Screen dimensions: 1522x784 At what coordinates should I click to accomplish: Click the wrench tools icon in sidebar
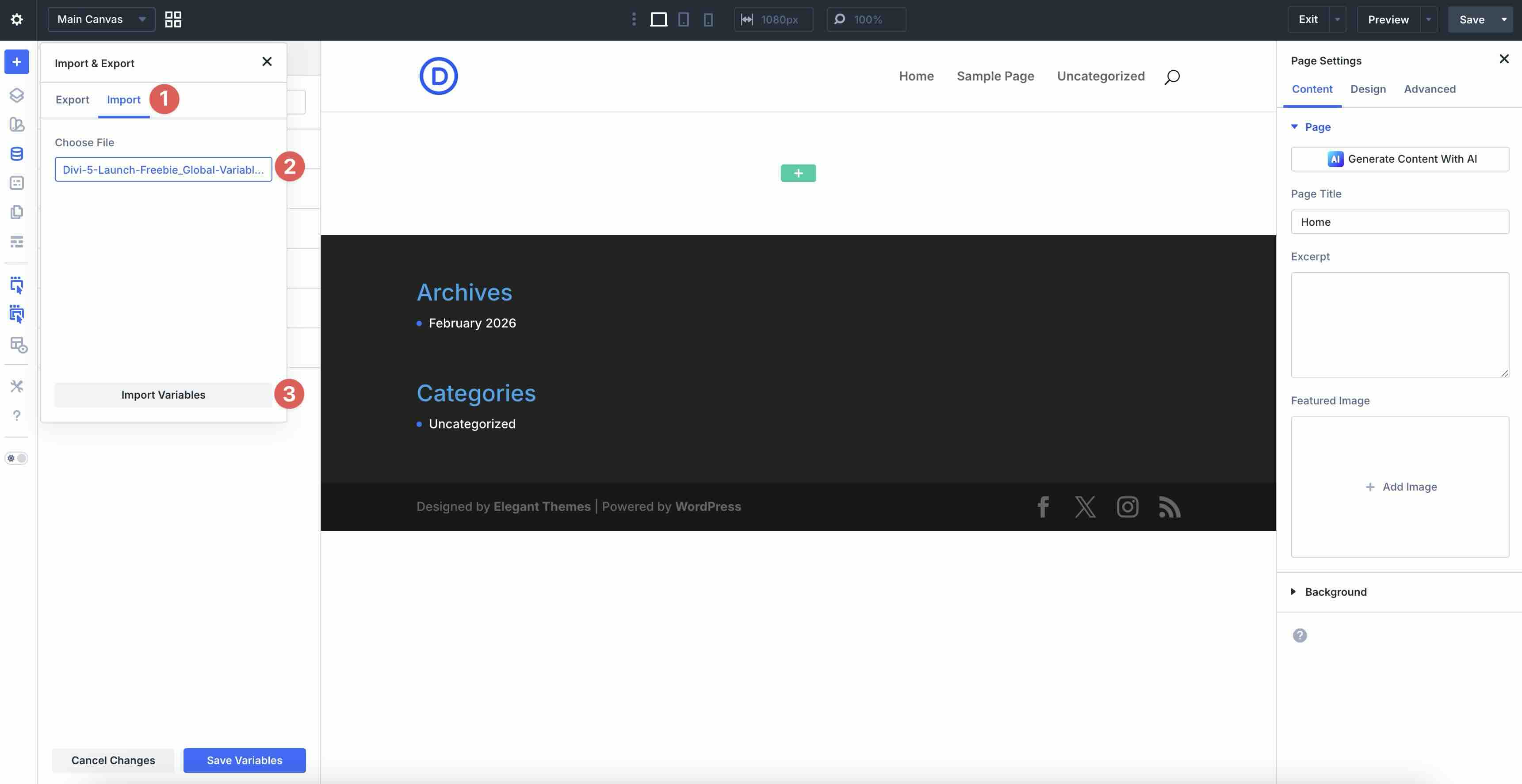[16, 386]
